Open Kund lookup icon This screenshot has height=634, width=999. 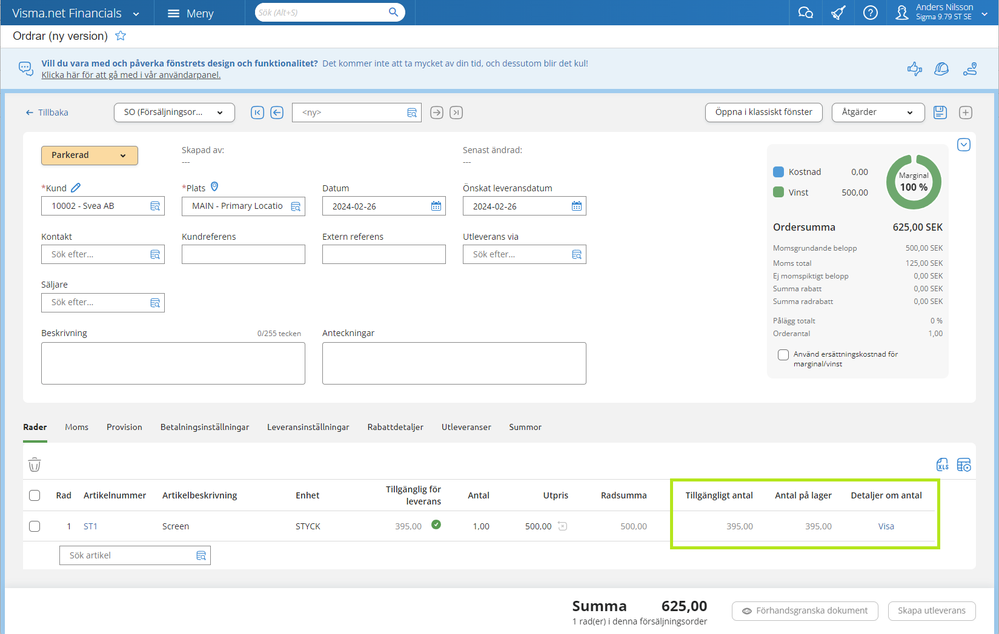tap(155, 206)
